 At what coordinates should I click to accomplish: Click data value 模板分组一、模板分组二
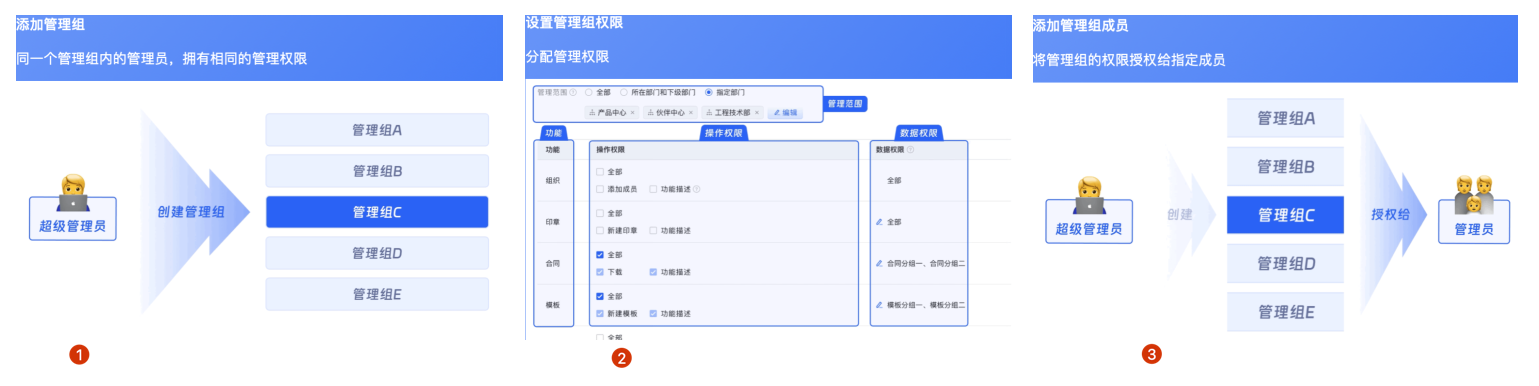pyautogui.click(x=926, y=304)
